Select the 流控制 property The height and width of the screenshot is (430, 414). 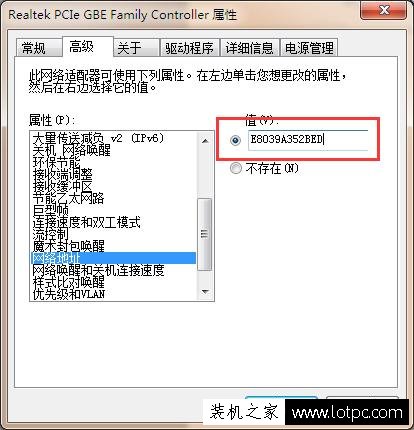50,234
